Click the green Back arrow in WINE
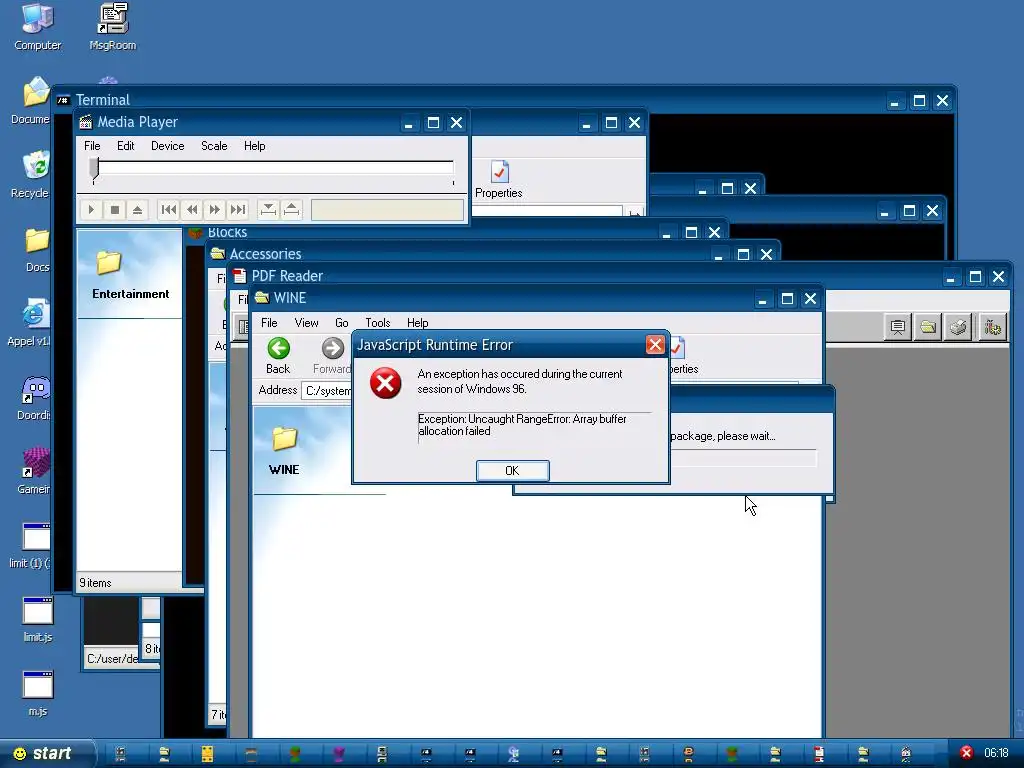This screenshot has width=1024, height=768. pos(279,349)
